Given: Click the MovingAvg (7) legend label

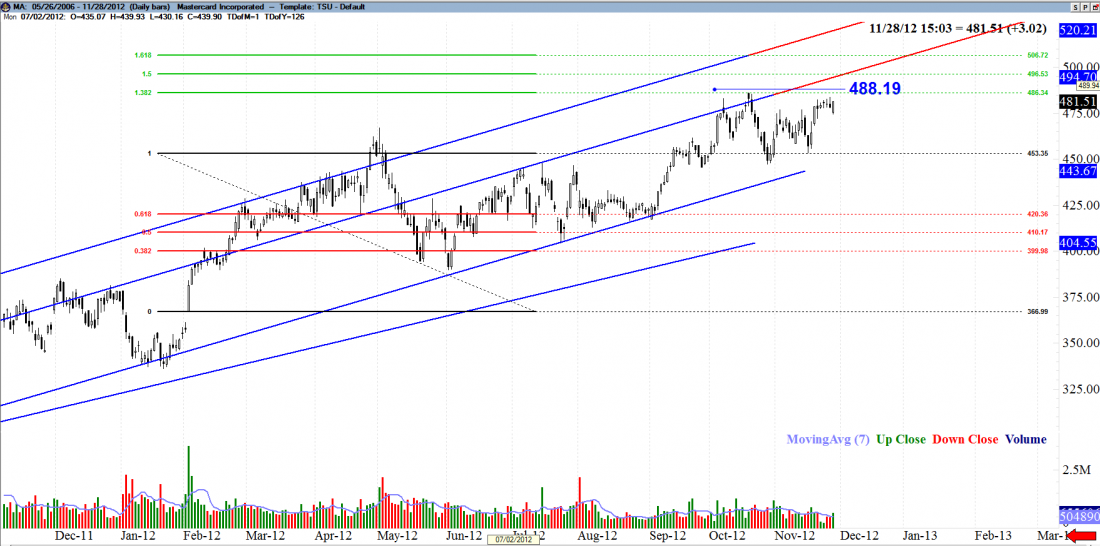Looking at the screenshot, I should coord(827,439).
